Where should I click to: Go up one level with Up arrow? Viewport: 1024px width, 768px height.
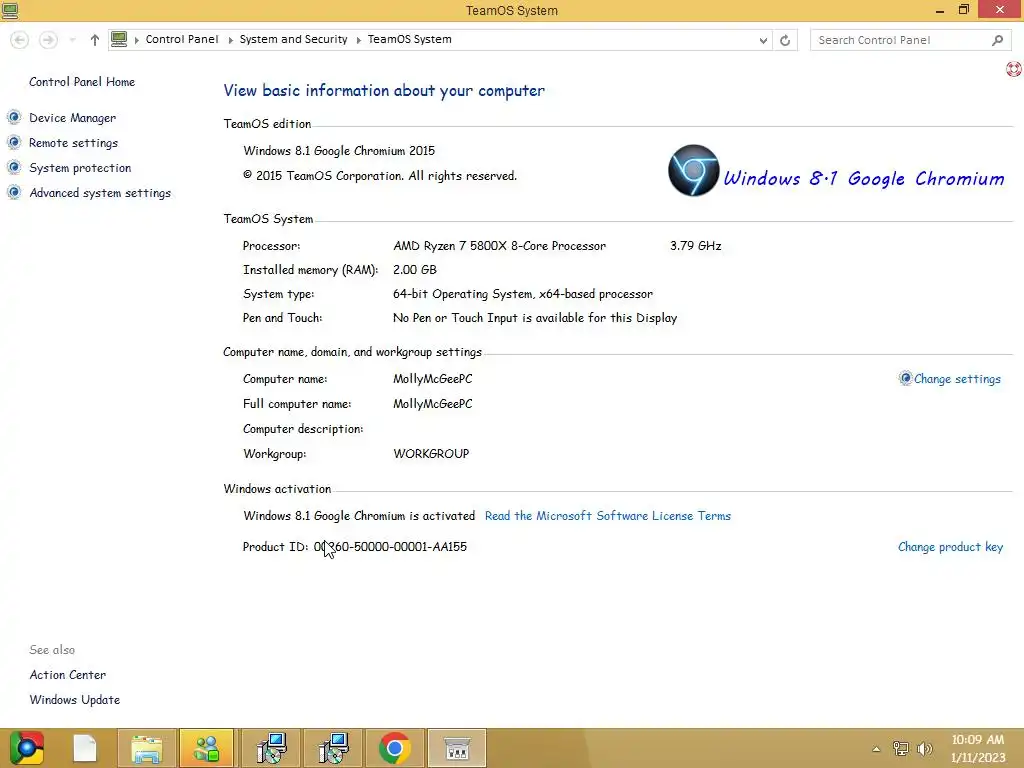coord(95,40)
